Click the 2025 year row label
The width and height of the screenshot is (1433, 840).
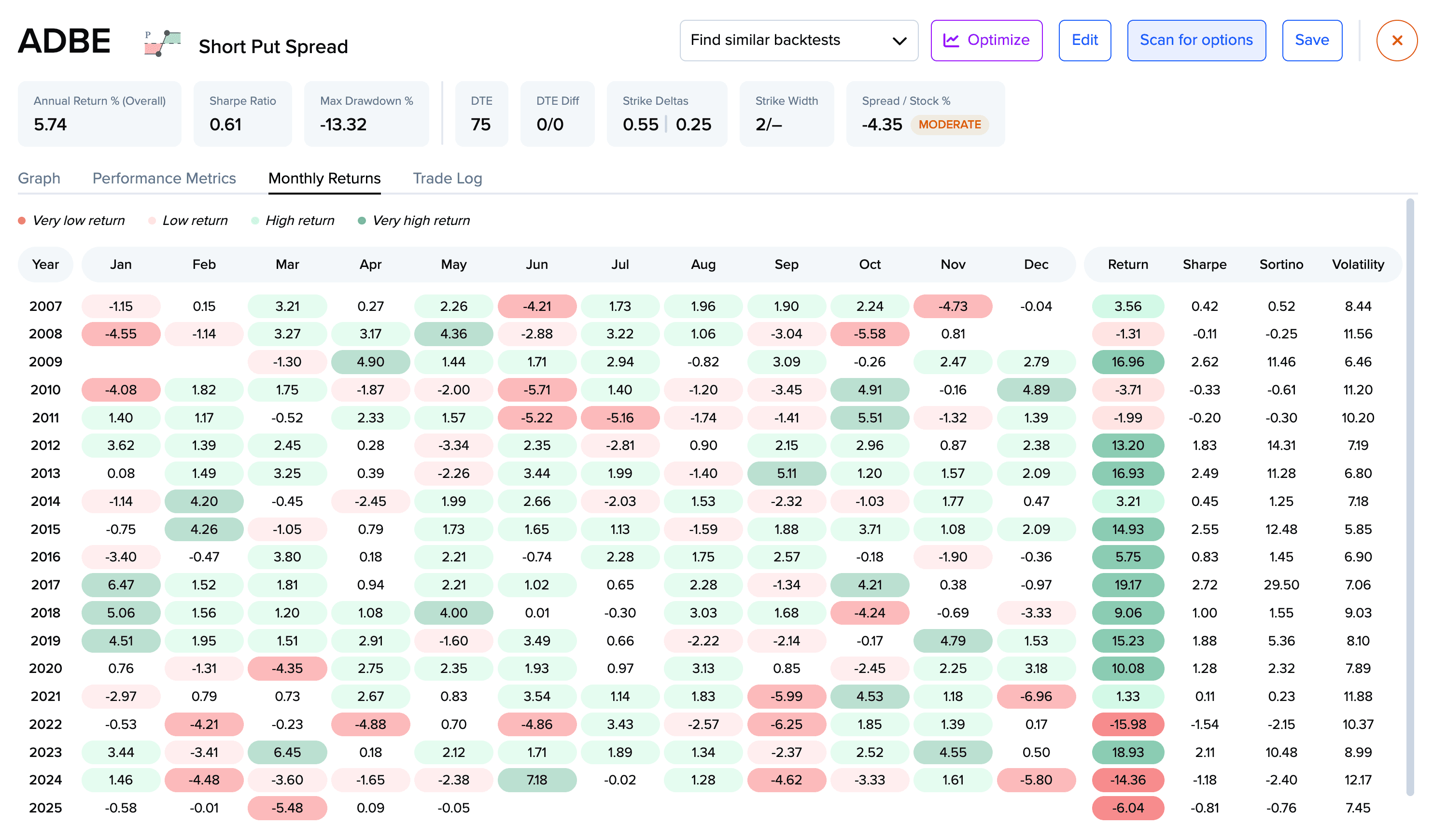click(x=45, y=808)
